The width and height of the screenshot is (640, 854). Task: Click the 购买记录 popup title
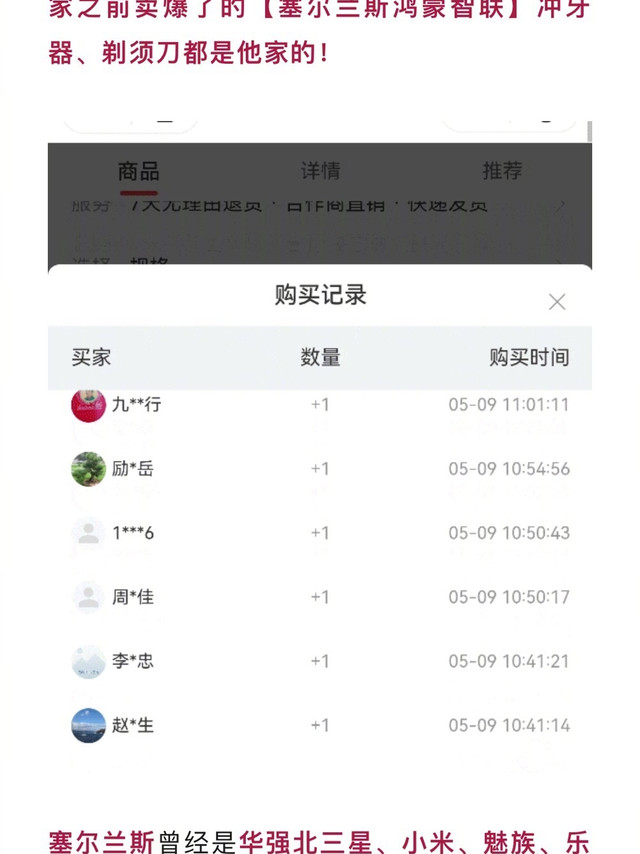click(x=320, y=295)
